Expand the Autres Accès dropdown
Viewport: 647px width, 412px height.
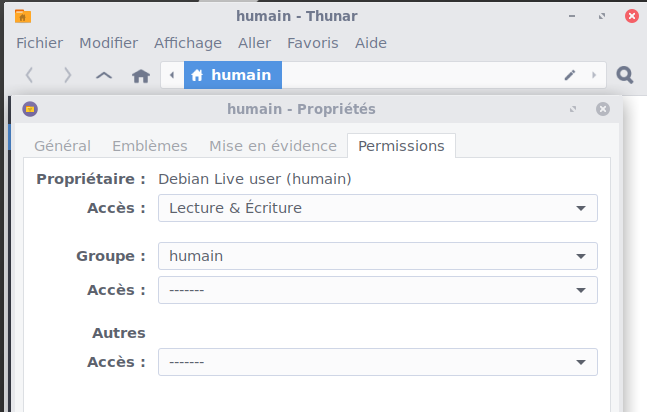(x=377, y=362)
